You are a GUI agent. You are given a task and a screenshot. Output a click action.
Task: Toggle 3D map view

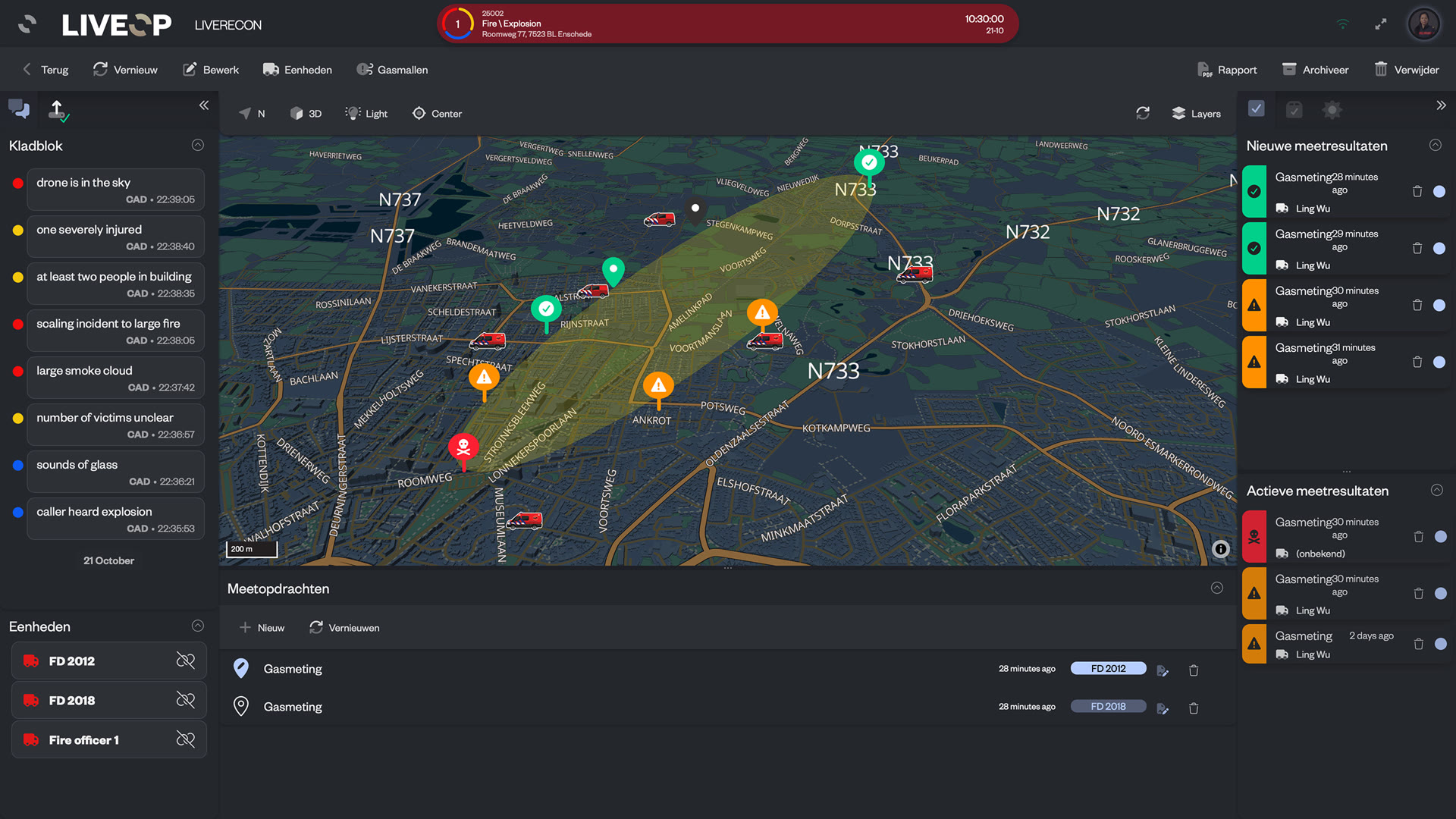point(306,114)
